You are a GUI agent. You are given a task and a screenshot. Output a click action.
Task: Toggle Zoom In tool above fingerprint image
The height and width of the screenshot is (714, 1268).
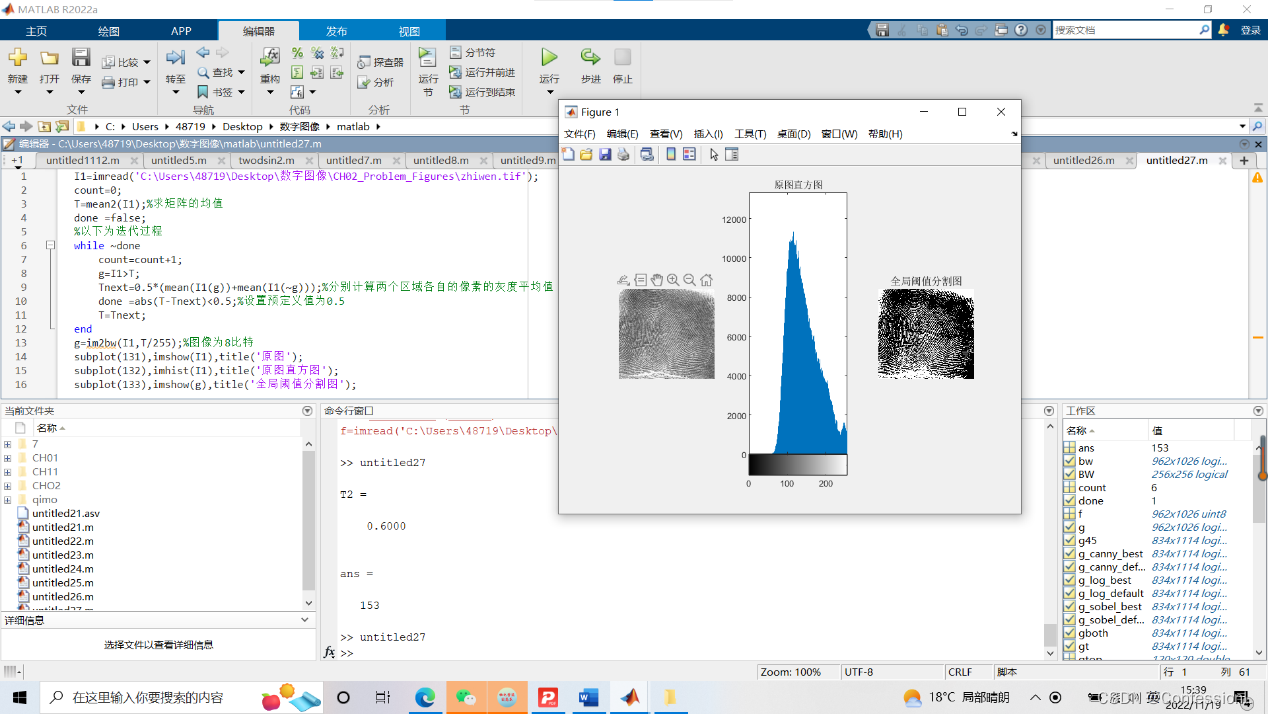pyautogui.click(x=673, y=281)
